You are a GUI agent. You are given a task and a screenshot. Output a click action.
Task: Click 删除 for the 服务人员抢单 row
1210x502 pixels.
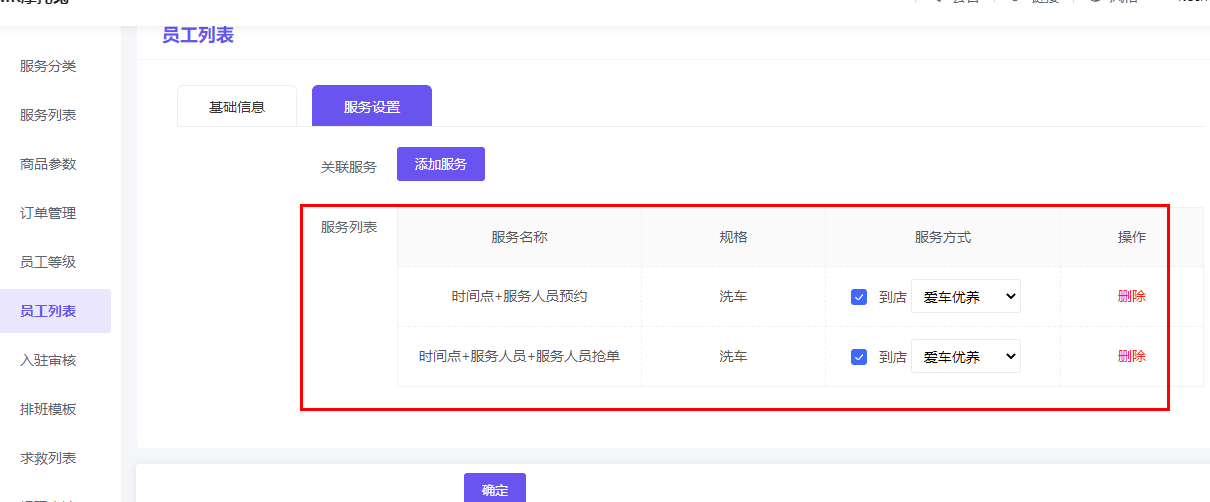point(1132,356)
